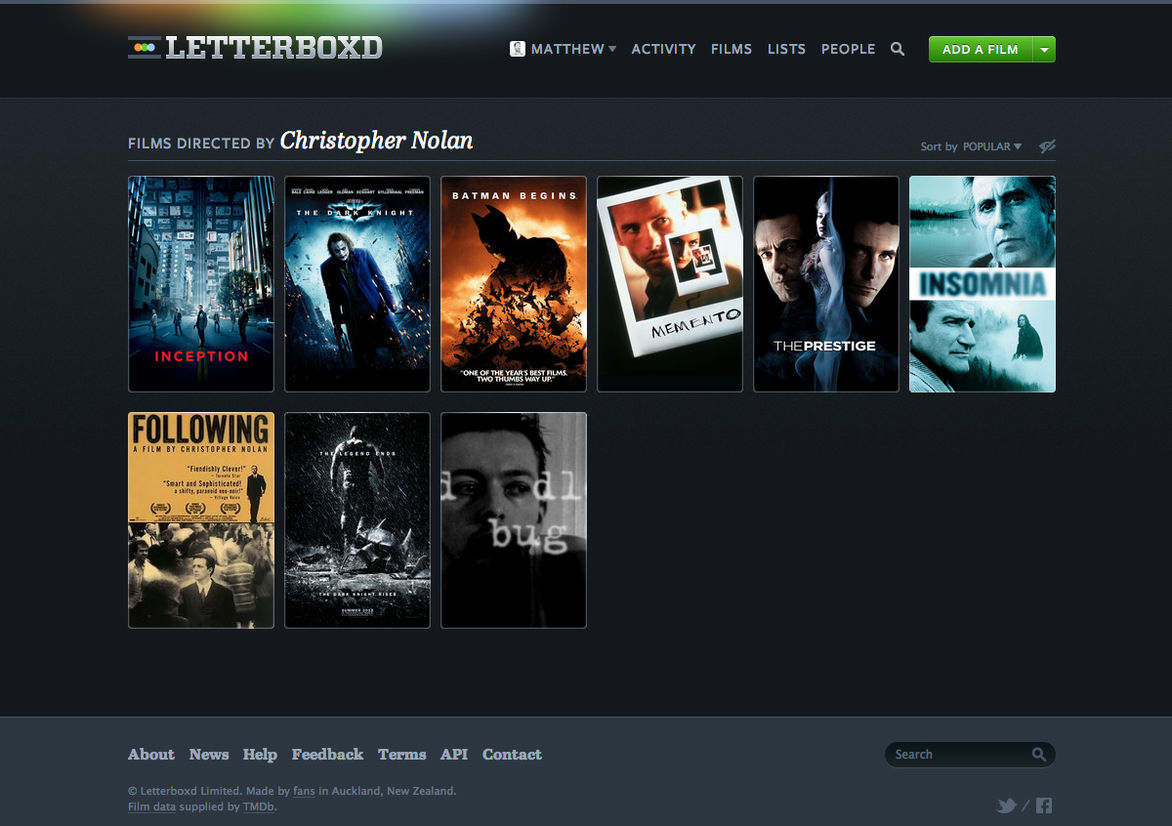Follow the 'Film data' footer link
The image size is (1172, 826).
click(152, 807)
